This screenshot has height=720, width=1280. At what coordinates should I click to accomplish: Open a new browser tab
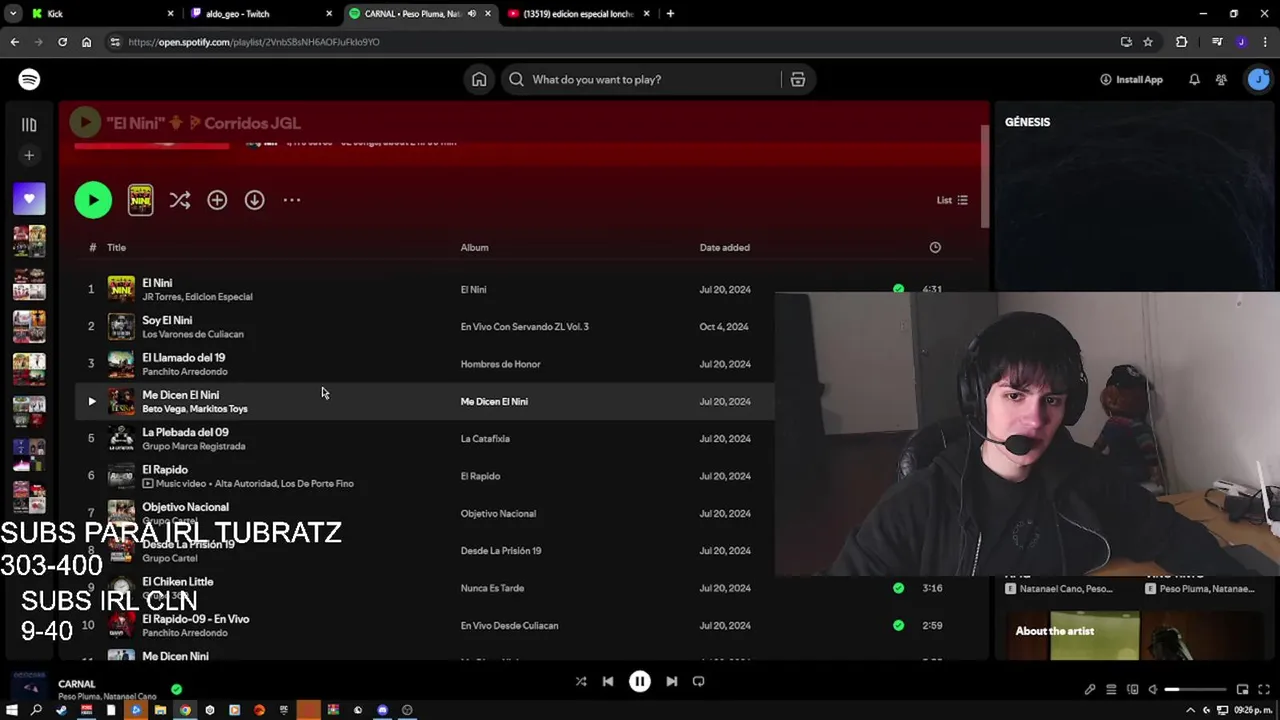tap(670, 14)
